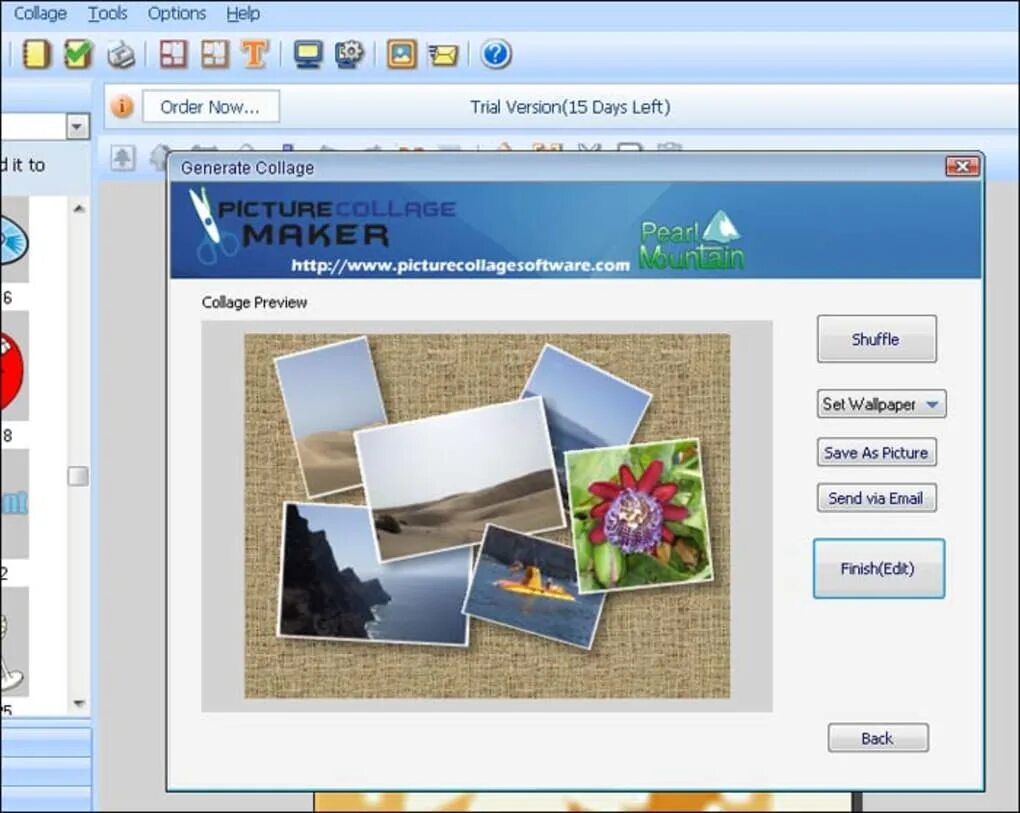Click the printer toolbar icon

121,55
